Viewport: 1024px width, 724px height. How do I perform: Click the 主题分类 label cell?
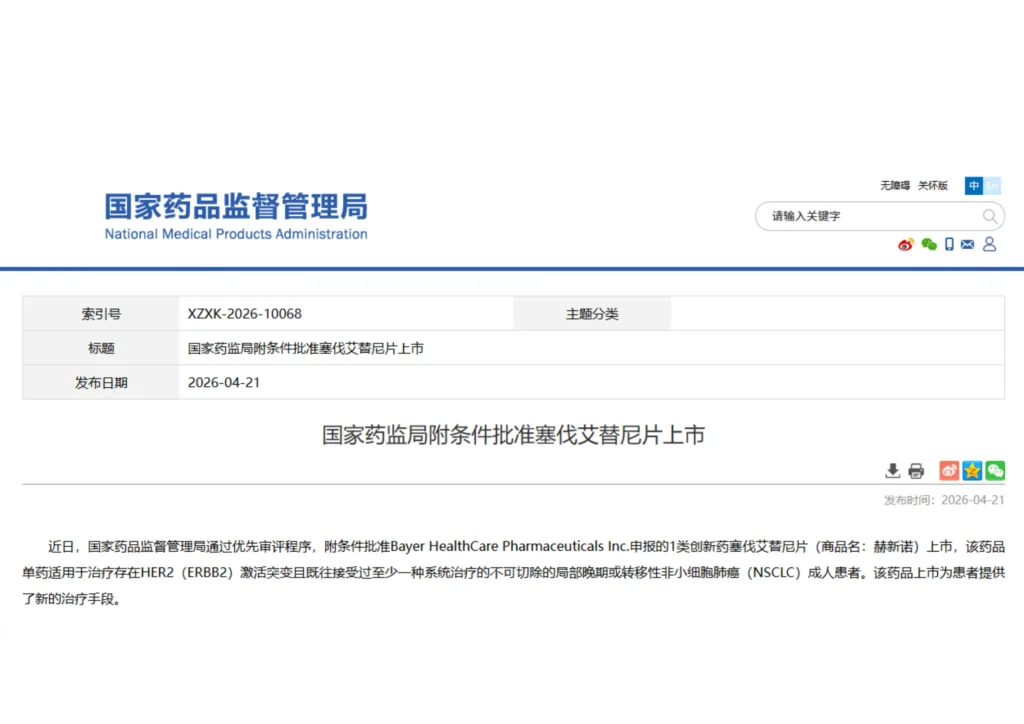(592, 314)
